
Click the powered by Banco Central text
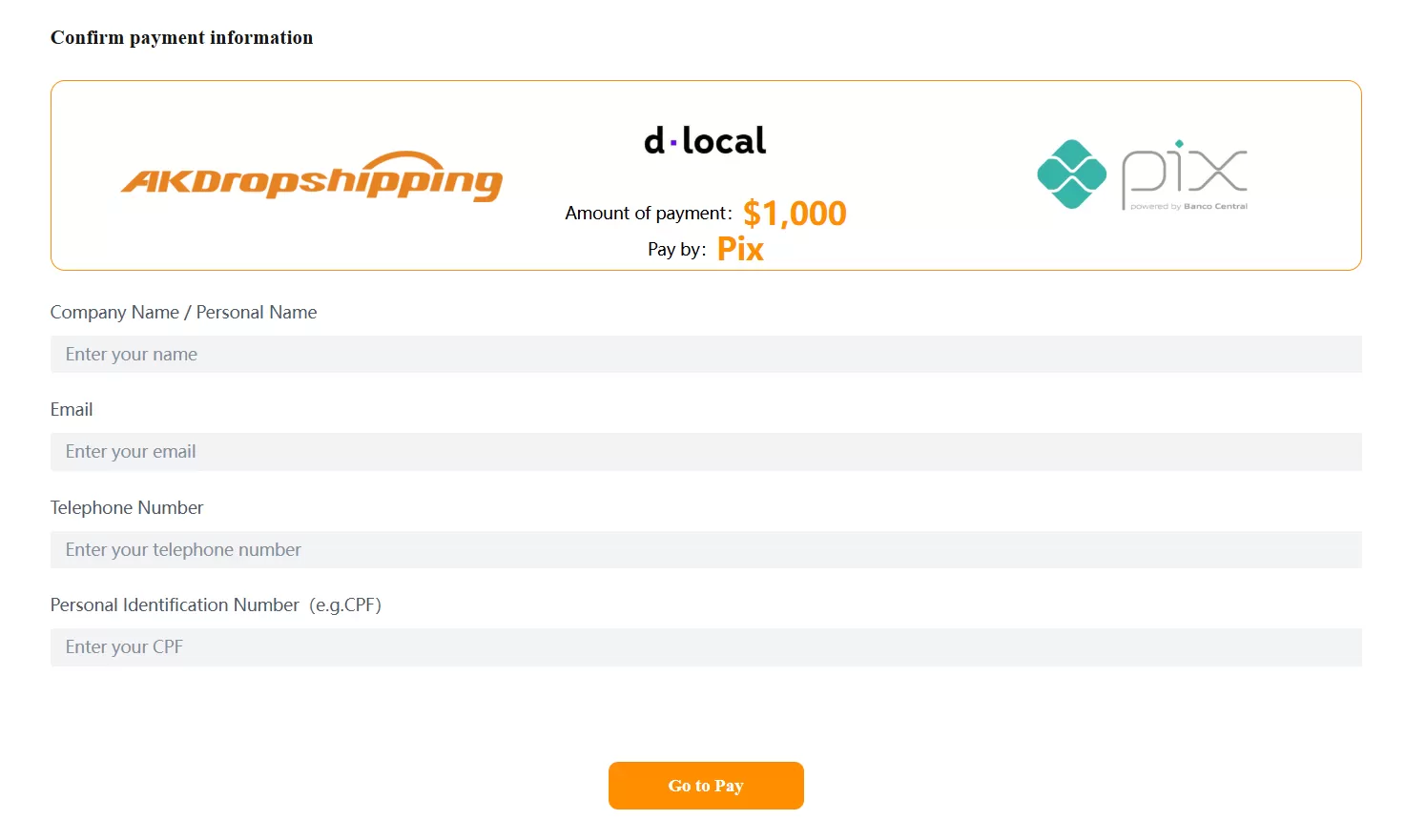click(1190, 205)
